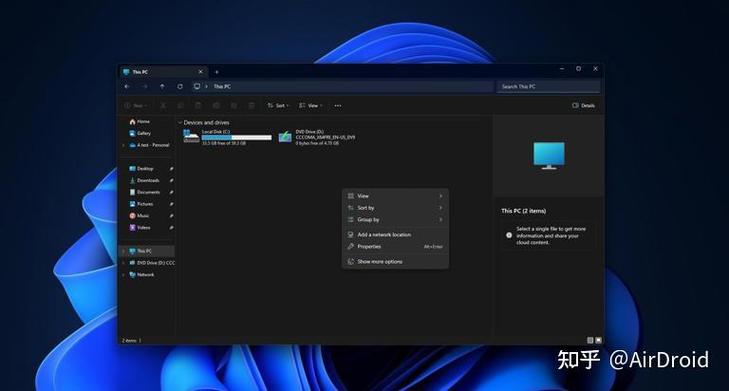Viewport: 729px width, 391px height.
Task: Click the Delete trash icon
Action: click(x=252, y=106)
